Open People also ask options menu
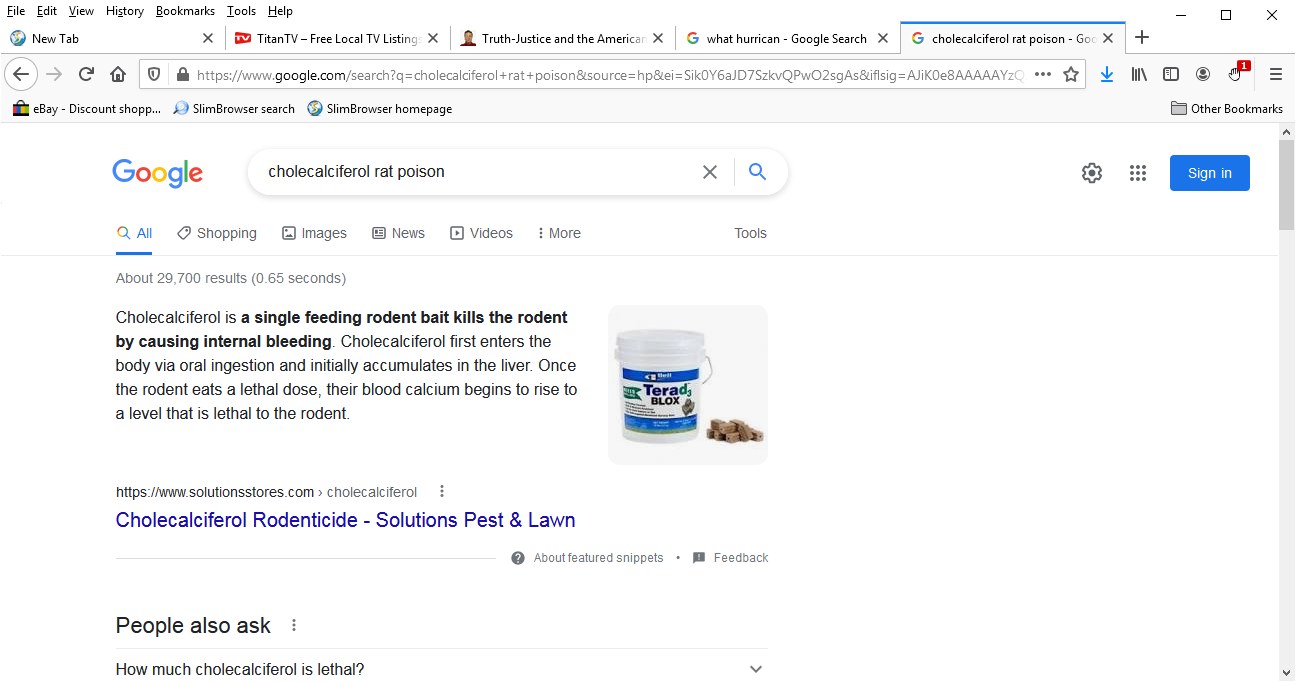The height and width of the screenshot is (682, 1296). click(x=294, y=625)
